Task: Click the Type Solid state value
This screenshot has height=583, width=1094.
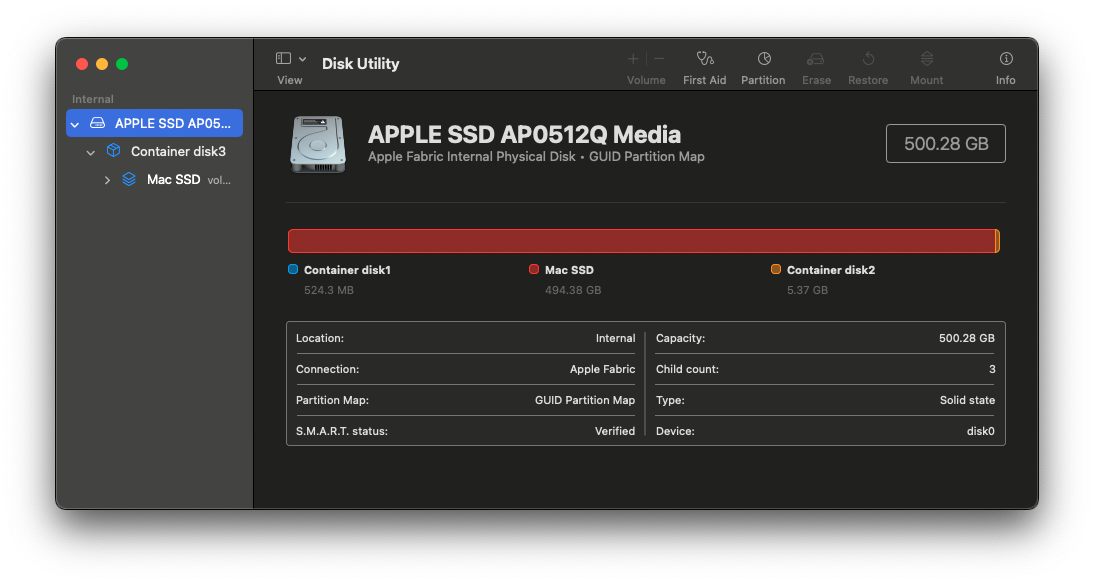Action: [x=967, y=400]
